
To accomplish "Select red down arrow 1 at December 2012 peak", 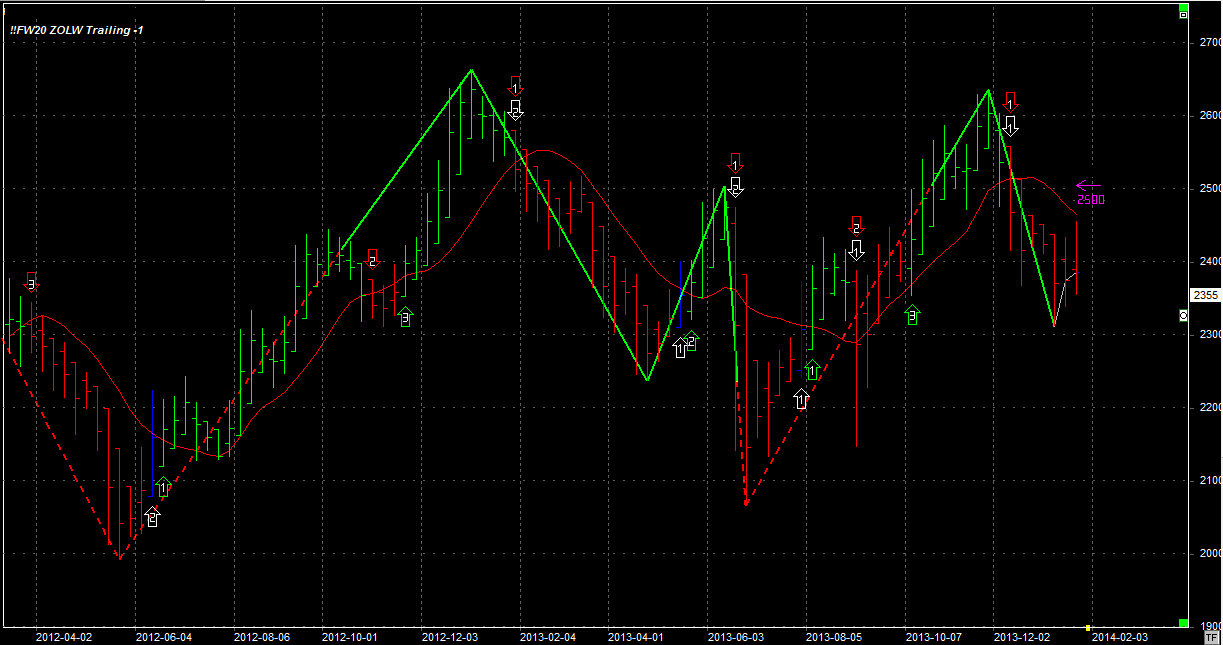I will pos(515,85).
